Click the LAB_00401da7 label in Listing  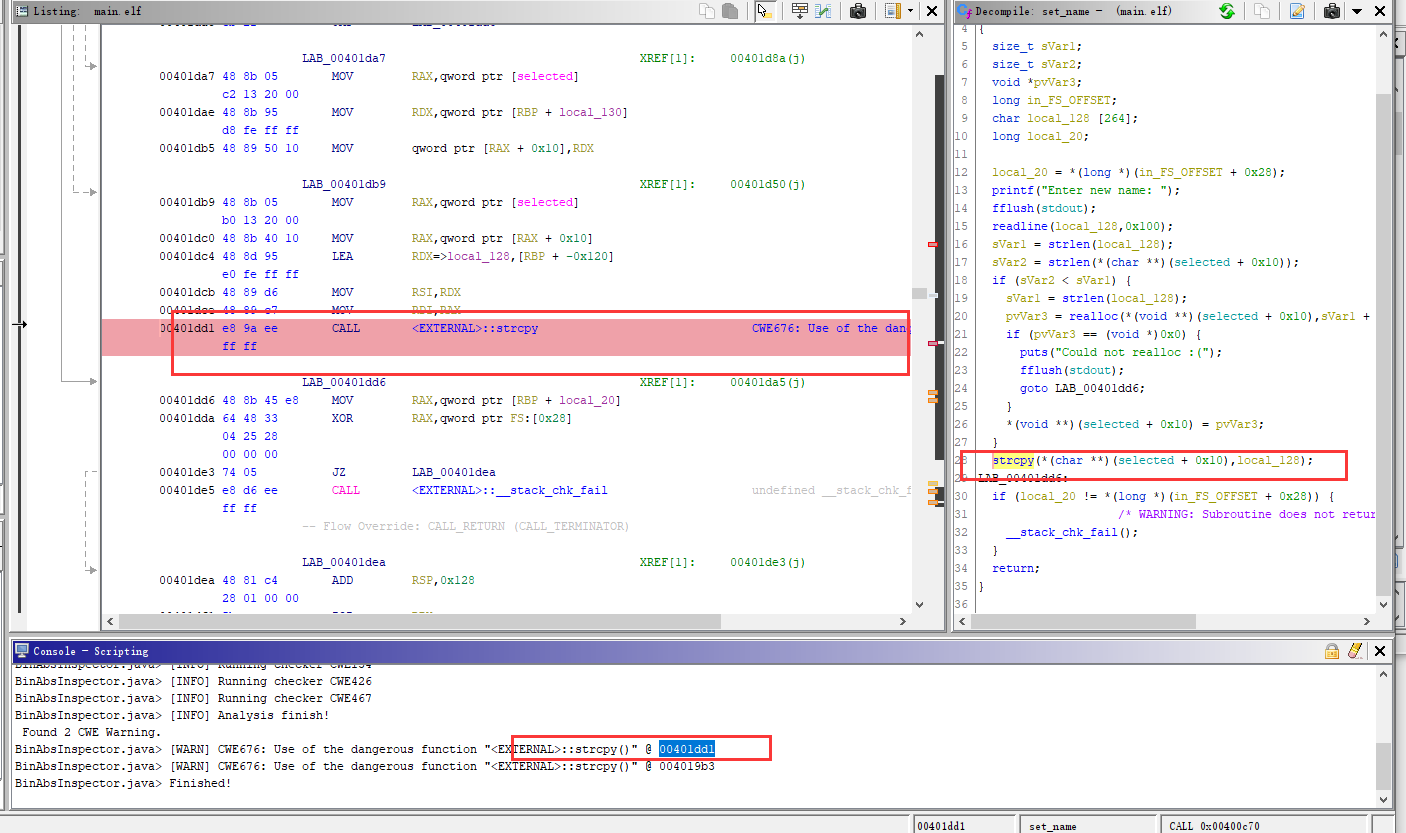pyautogui.click(x=344, y=58)
